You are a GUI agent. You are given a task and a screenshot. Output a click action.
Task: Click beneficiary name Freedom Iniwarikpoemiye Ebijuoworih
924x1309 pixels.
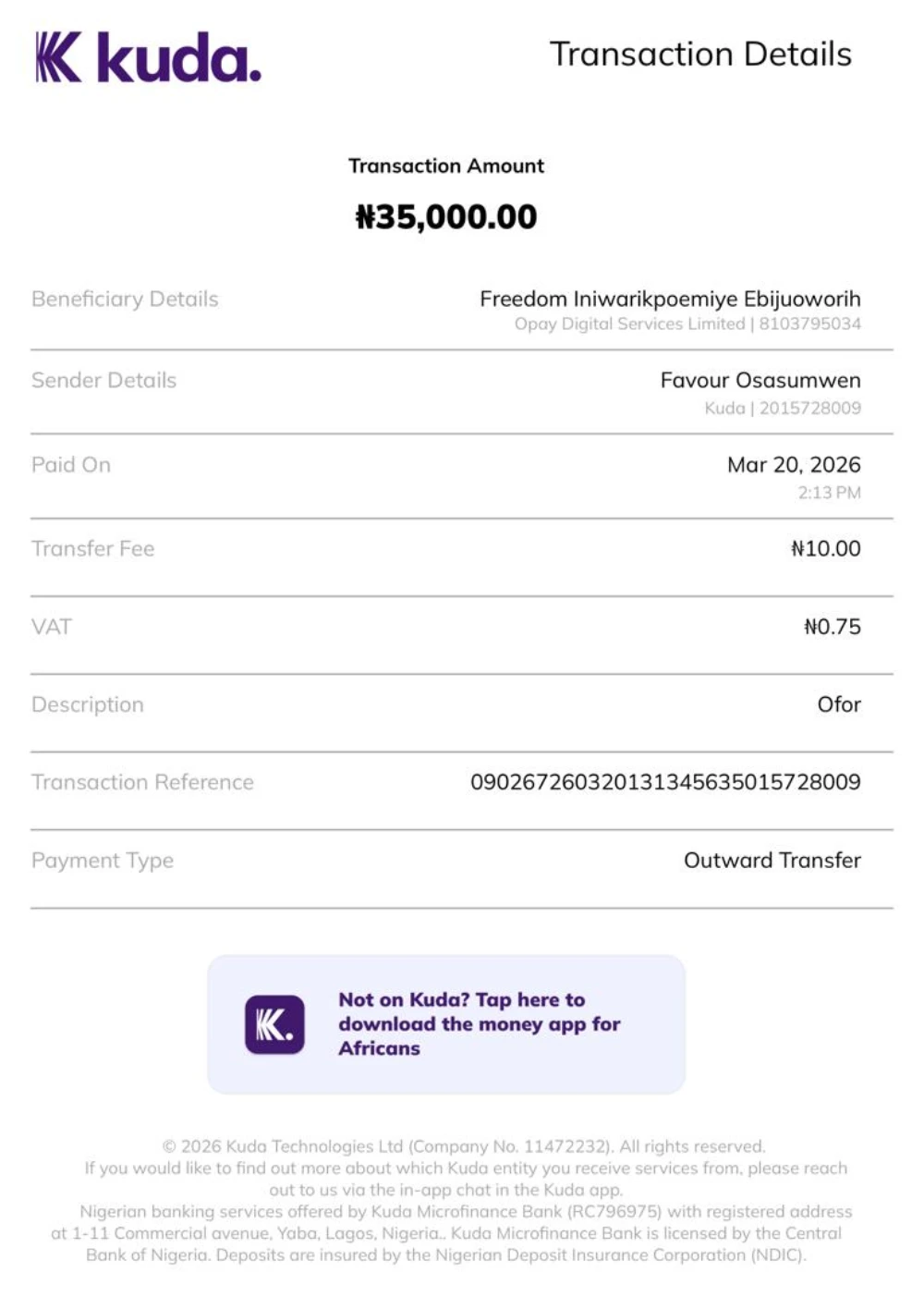click(670, 300)
